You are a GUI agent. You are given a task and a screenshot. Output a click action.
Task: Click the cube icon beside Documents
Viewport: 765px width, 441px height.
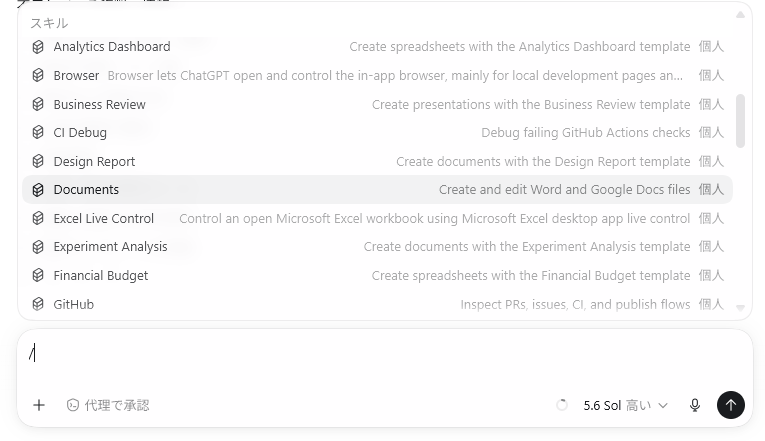pyautogui.click(x=38, y=190)
